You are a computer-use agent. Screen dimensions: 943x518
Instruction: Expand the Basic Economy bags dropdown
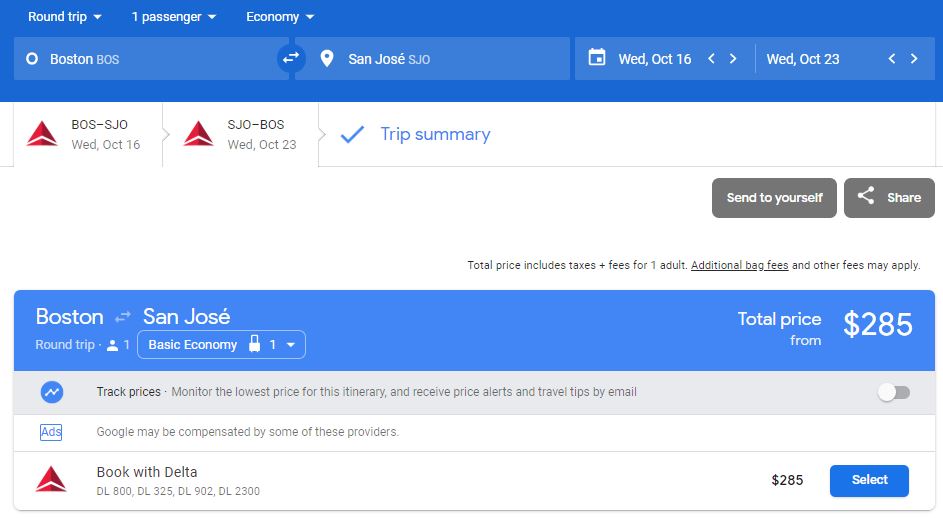click(x=221, y=345)
